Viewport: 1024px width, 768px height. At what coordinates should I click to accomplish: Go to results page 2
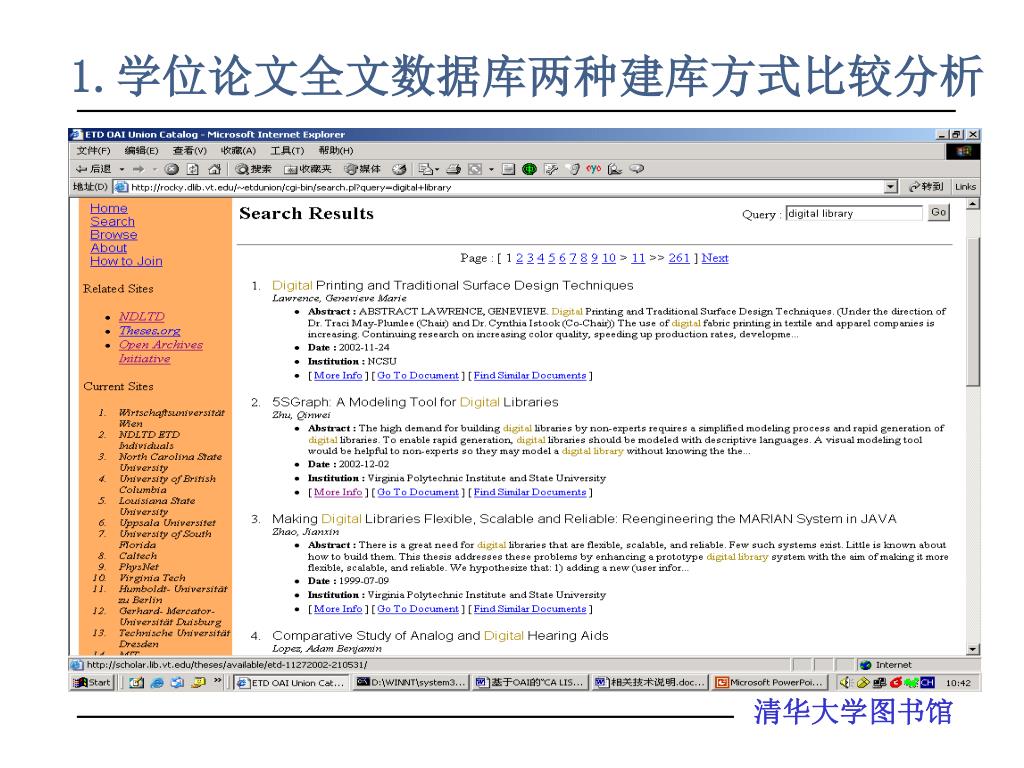pyautogui.click(x=520, y=258)
